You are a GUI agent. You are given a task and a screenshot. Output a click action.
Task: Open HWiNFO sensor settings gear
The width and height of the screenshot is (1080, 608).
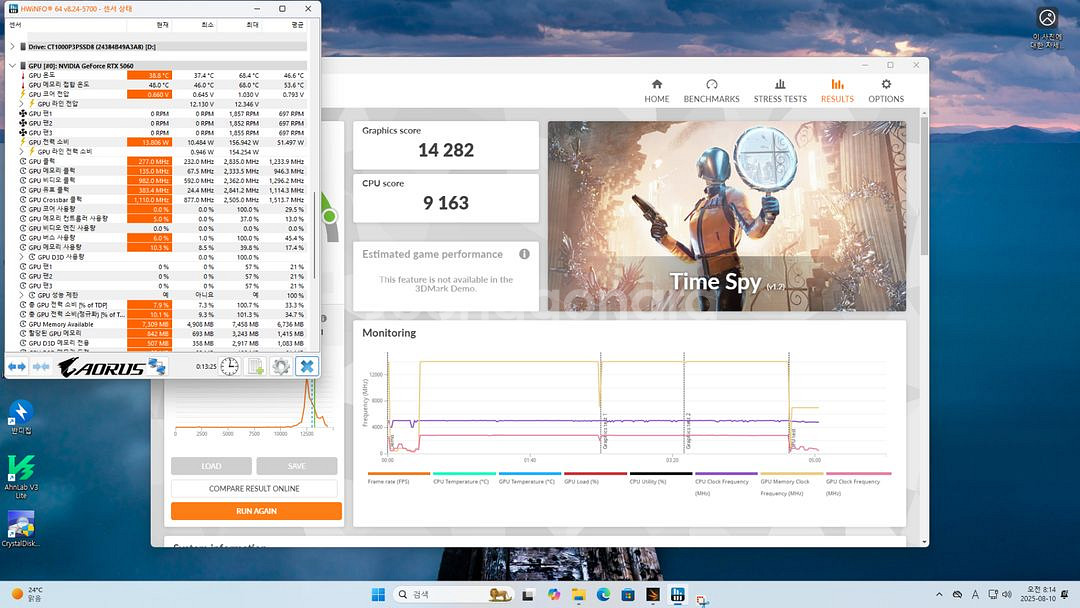(x=281, y=367)
